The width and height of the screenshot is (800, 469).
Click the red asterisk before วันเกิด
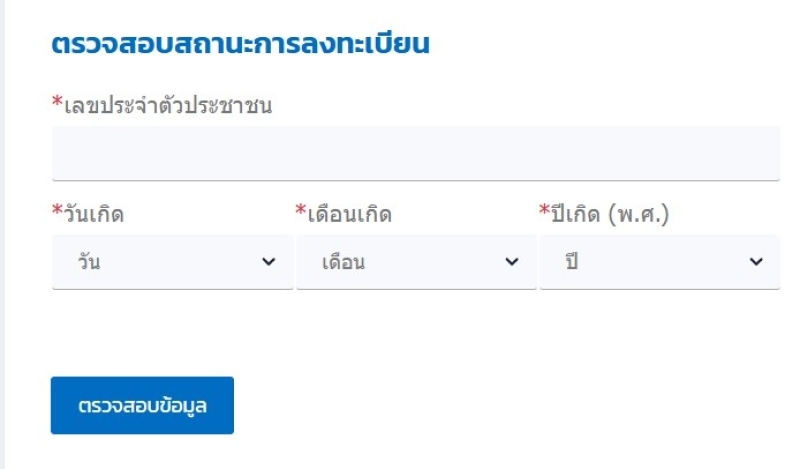[x=57, y=210]
